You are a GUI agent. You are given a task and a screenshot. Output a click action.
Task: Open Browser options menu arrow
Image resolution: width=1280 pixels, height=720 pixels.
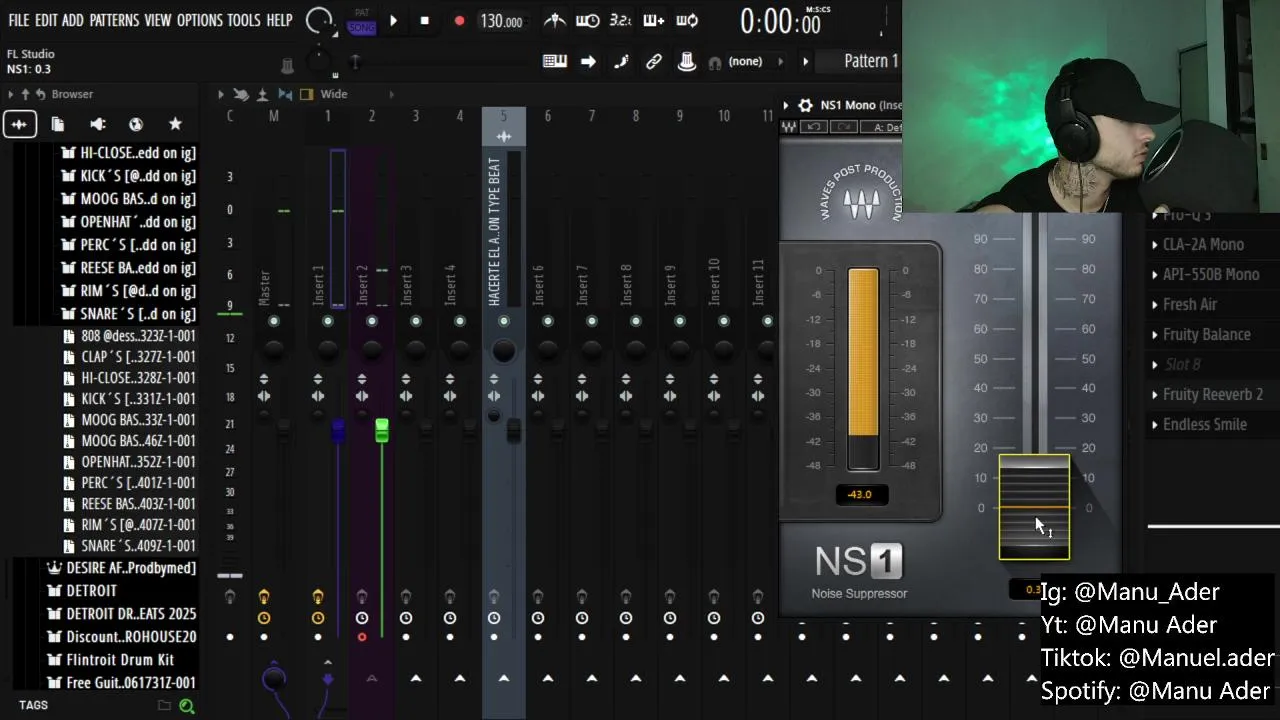[x=10, y=94]
